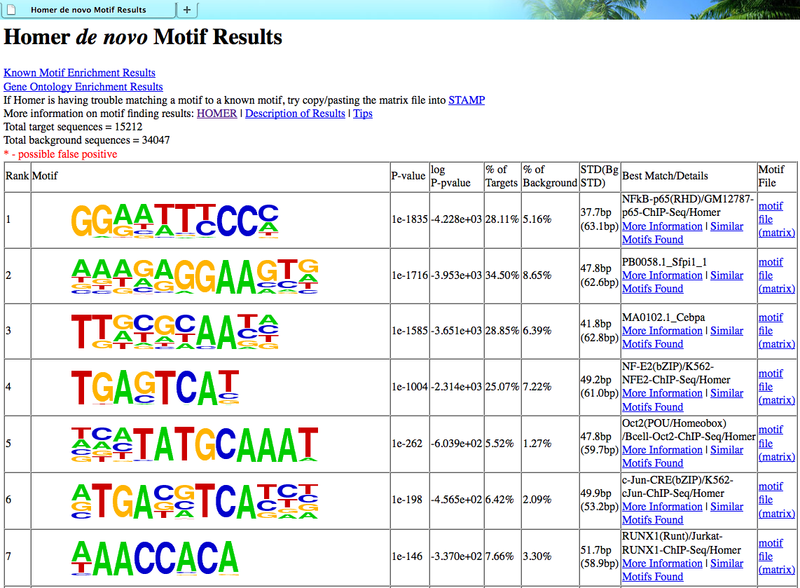Click rank 7 AAACCACA motif logo
Image resolution: width=800 pixels, height=588 pixels.
[155, 557]
